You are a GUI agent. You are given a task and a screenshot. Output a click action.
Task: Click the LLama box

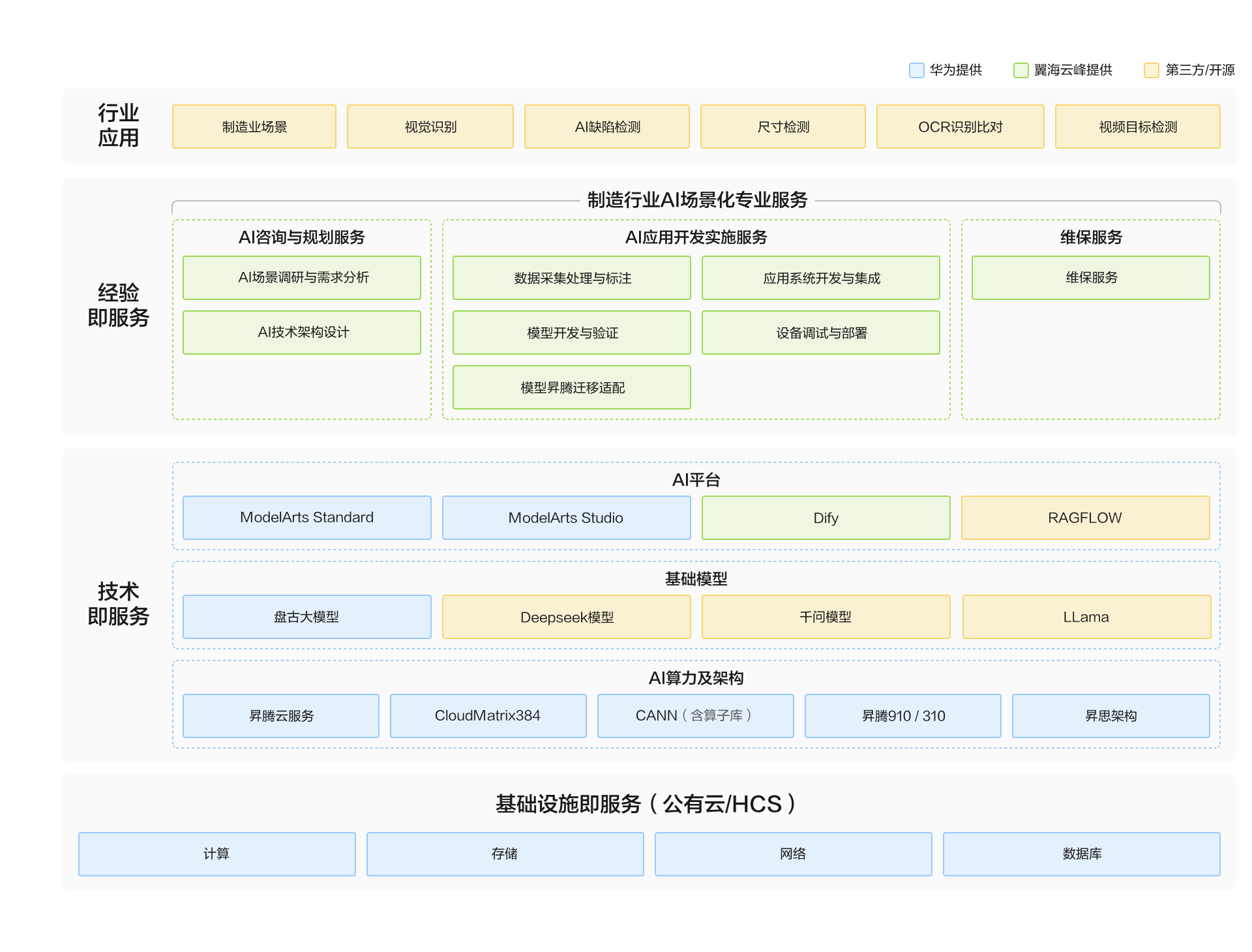[x=1087, y=617]
